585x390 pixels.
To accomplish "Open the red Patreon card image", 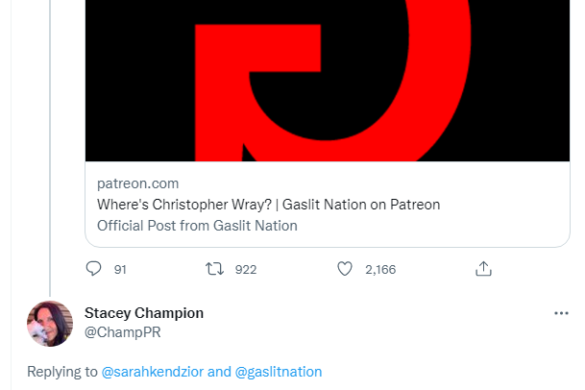I will point(328,81).
